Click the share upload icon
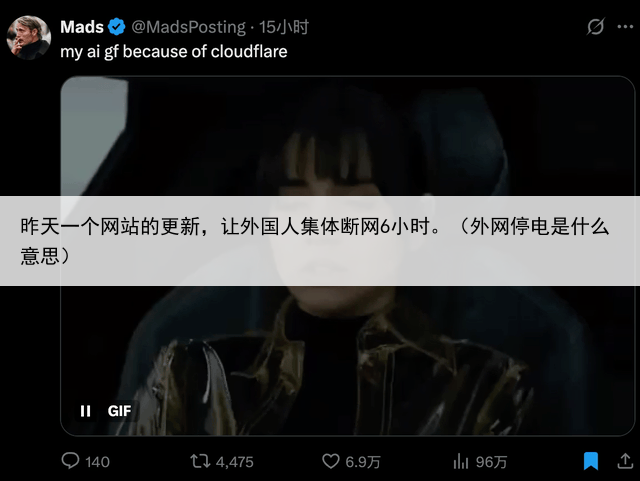 [x=625, y=461]
